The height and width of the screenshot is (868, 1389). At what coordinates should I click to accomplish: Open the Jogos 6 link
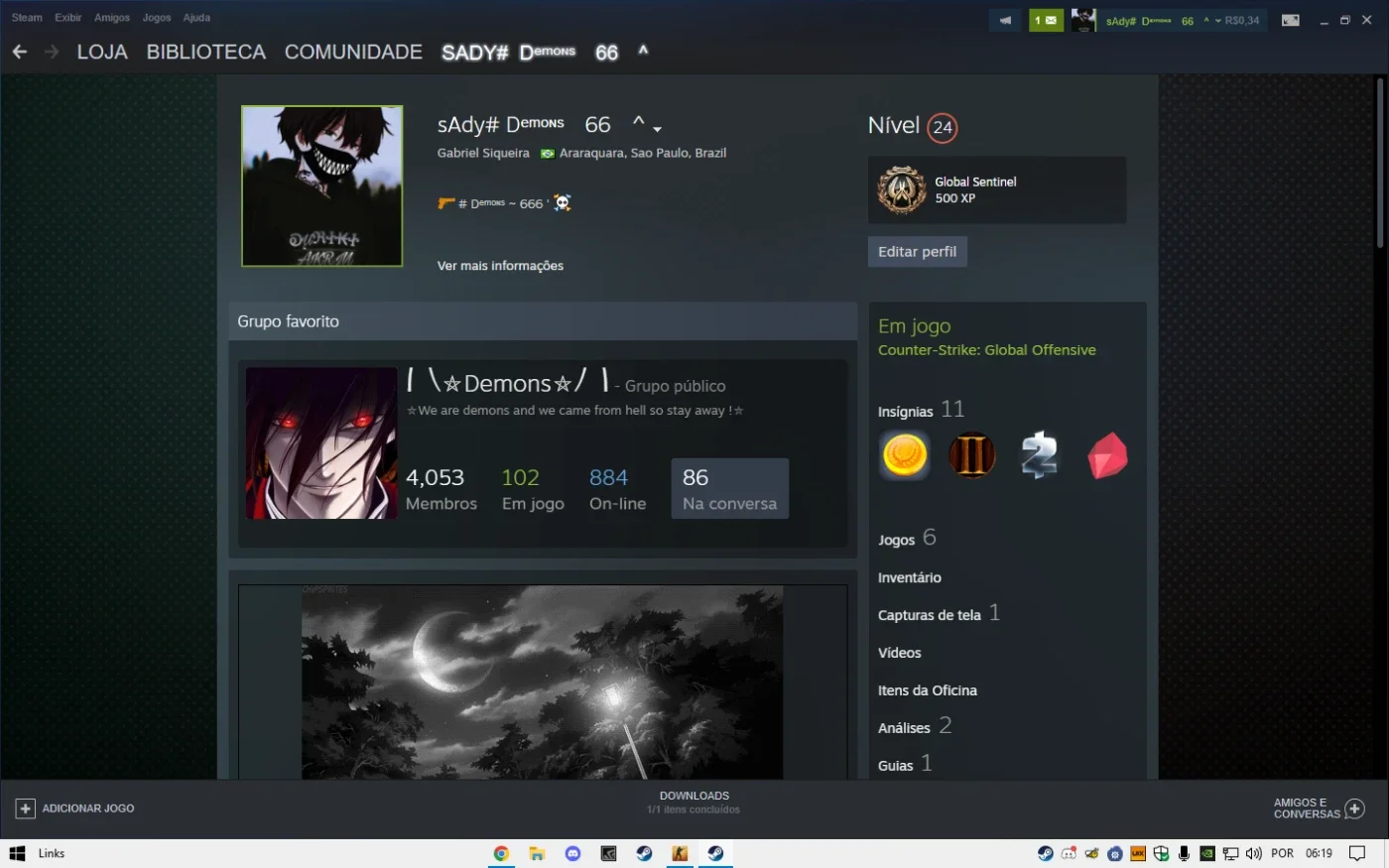click(x=907, y=539)
